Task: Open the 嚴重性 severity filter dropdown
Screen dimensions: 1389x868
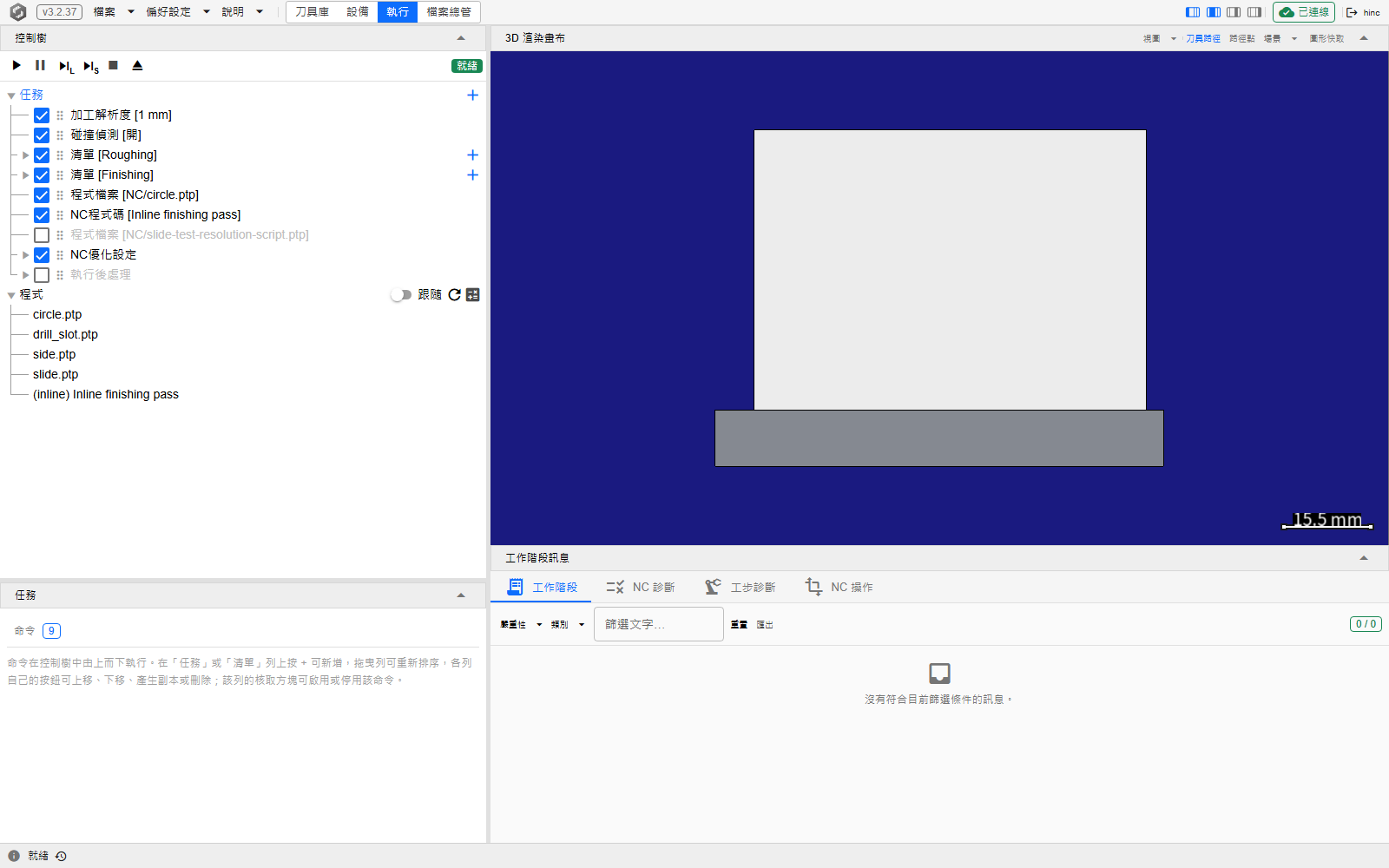Action: click(521, 624)
